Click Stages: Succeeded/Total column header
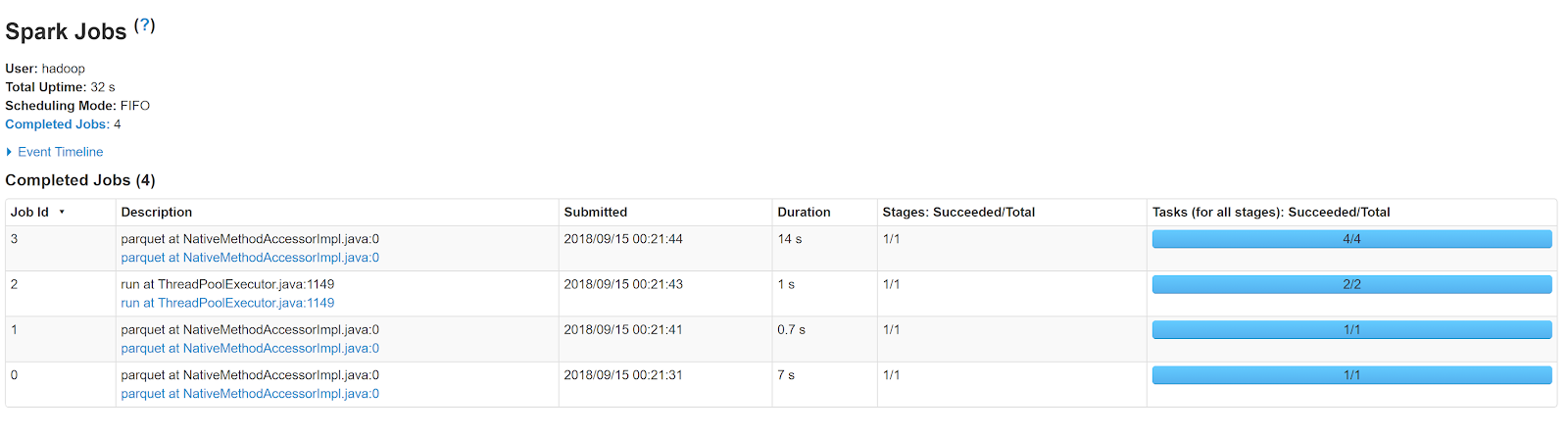 point(958,213)
